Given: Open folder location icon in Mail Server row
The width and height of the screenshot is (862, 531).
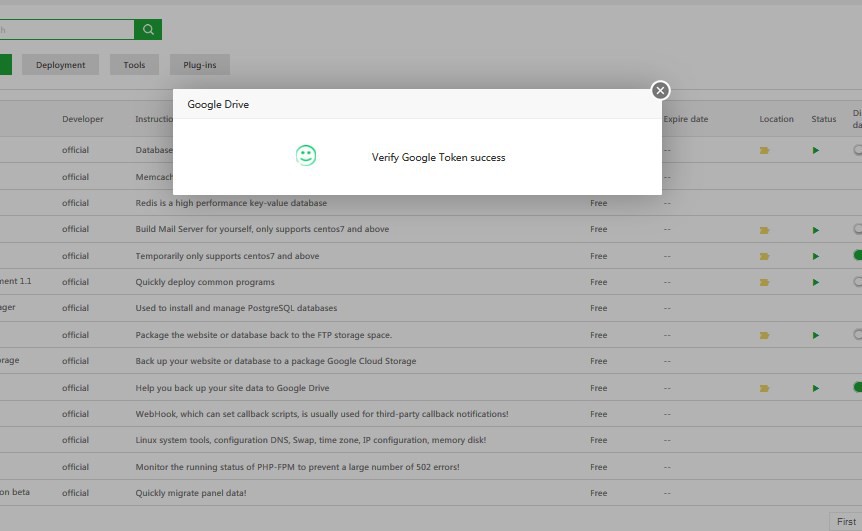Looking at the screenshot, I should point(765,230).
